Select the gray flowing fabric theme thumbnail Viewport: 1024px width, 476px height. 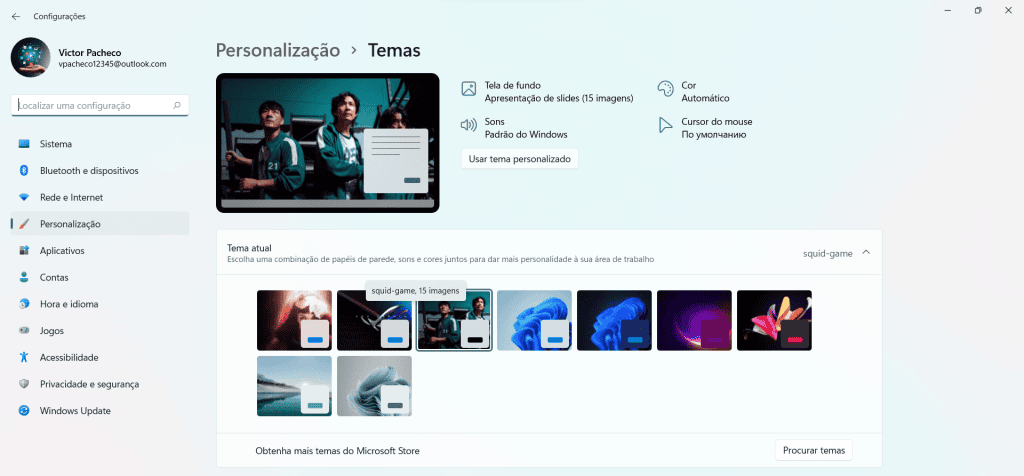[374, 386]
